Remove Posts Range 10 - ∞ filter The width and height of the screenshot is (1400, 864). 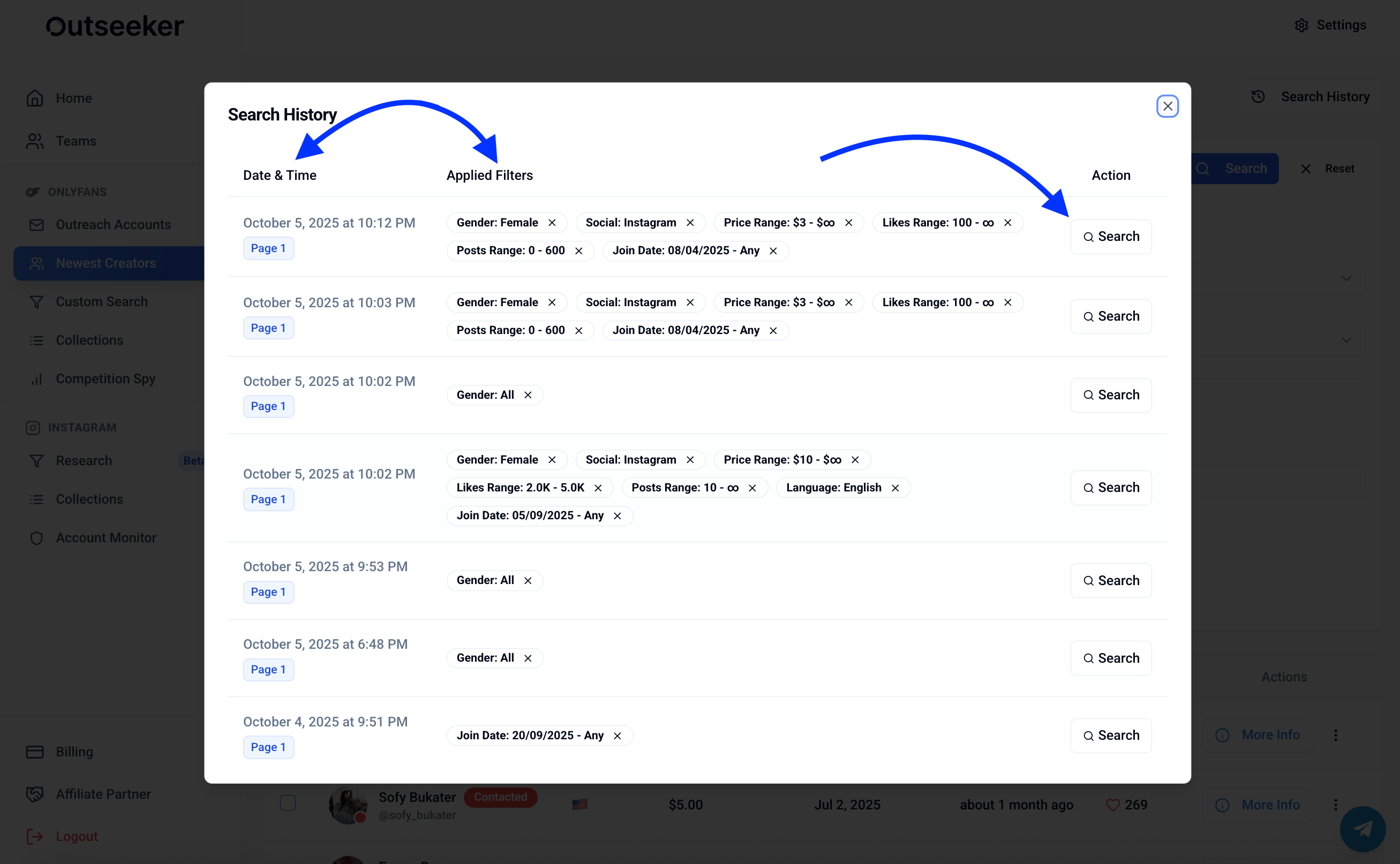pos(753,488)
